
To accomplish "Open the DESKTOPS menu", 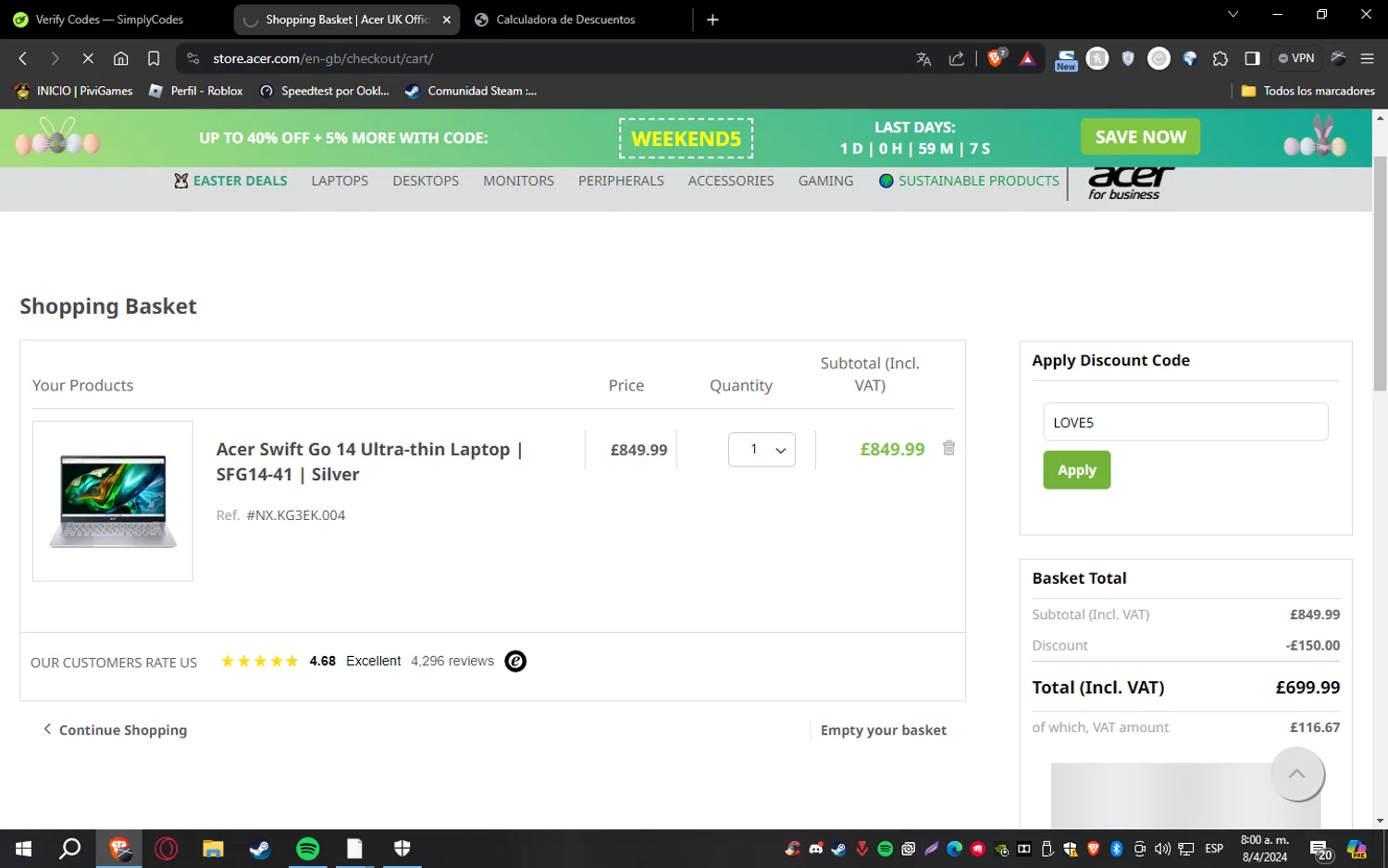I will pyautogui.click(x=426, y=181).
